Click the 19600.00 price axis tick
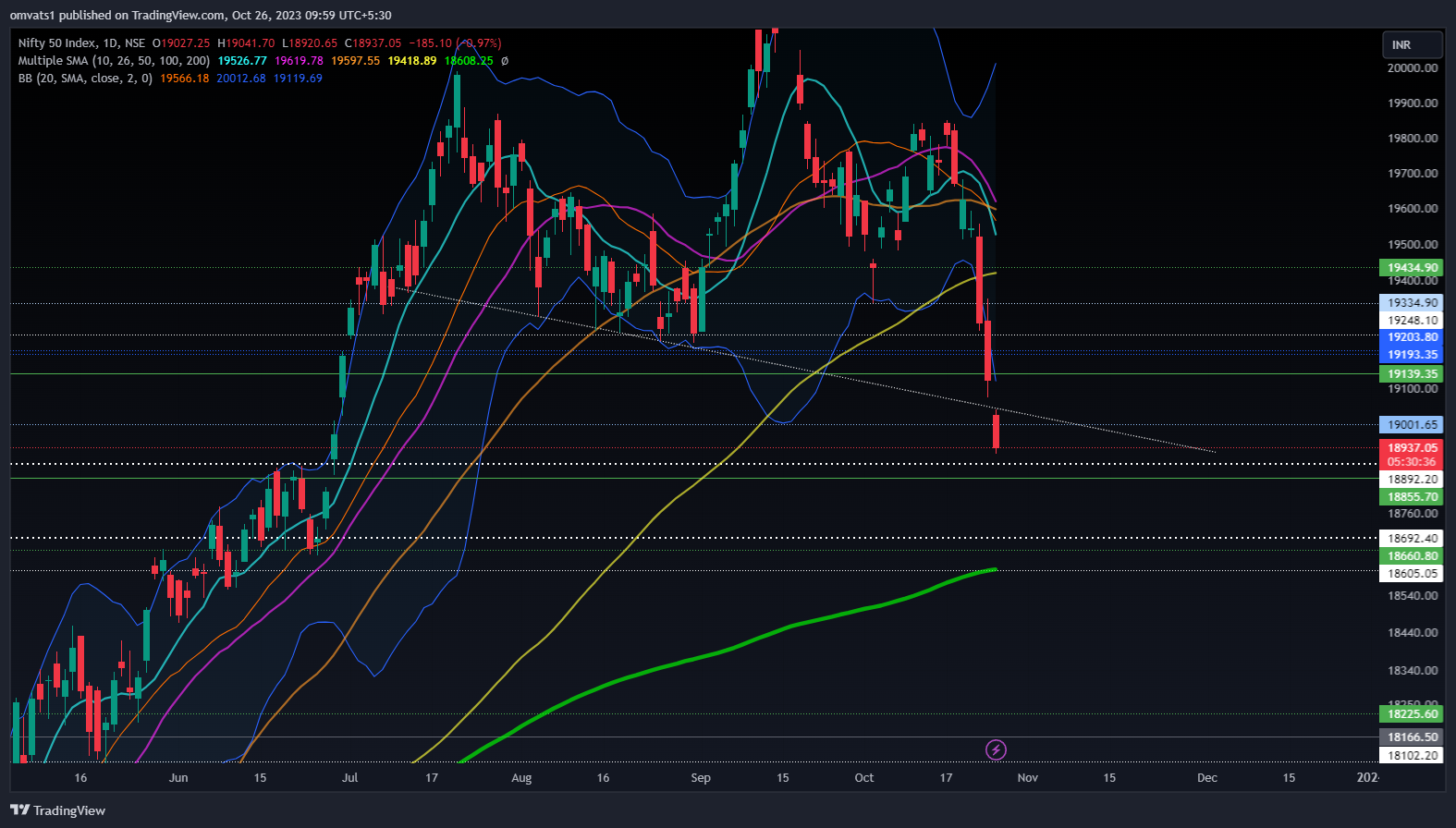 (1412, 209)
